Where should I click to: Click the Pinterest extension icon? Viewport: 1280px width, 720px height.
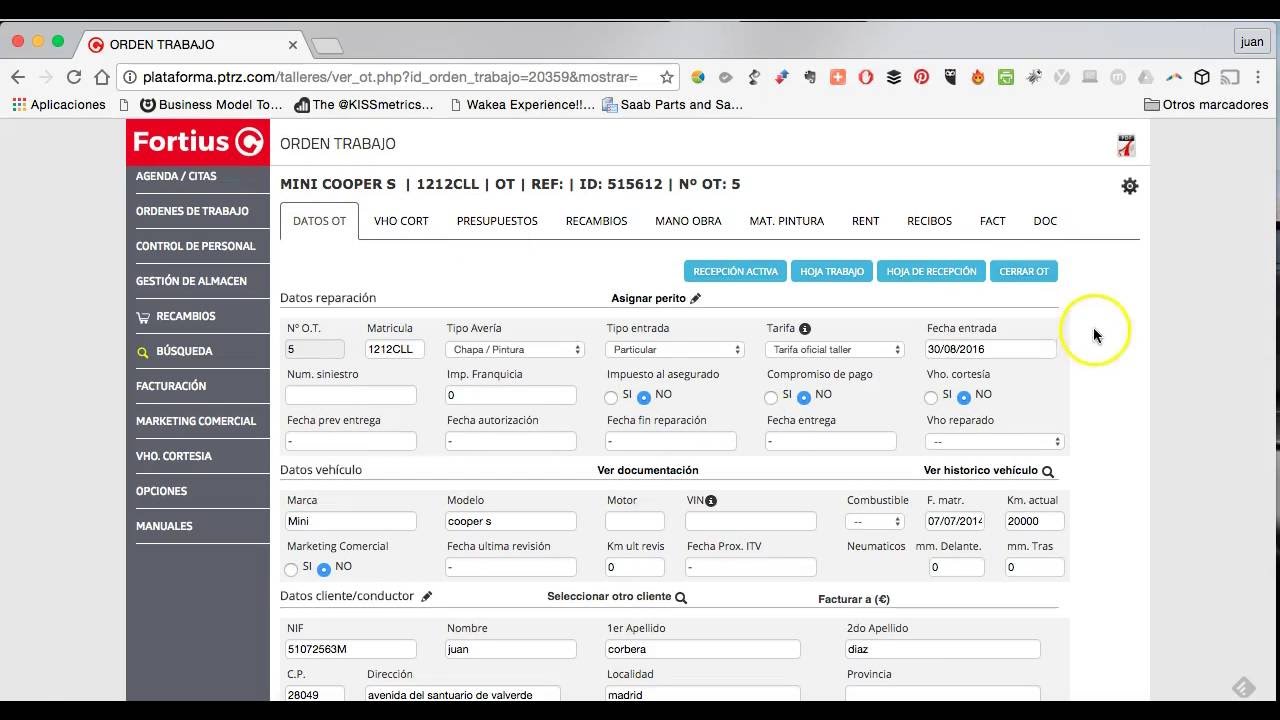pos(922,77)
